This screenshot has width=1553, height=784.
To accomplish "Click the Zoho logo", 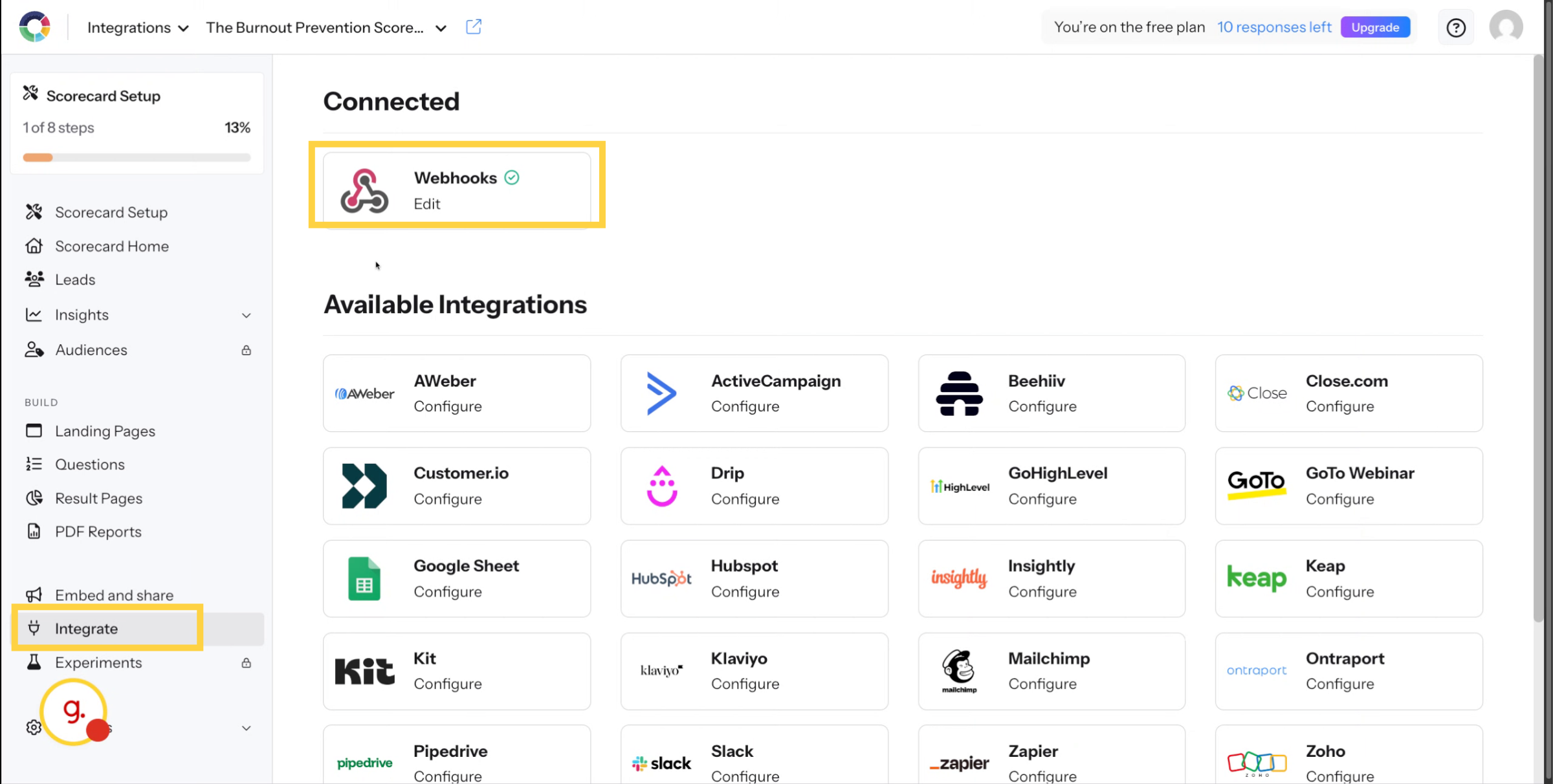I will tap(1257, 764).
